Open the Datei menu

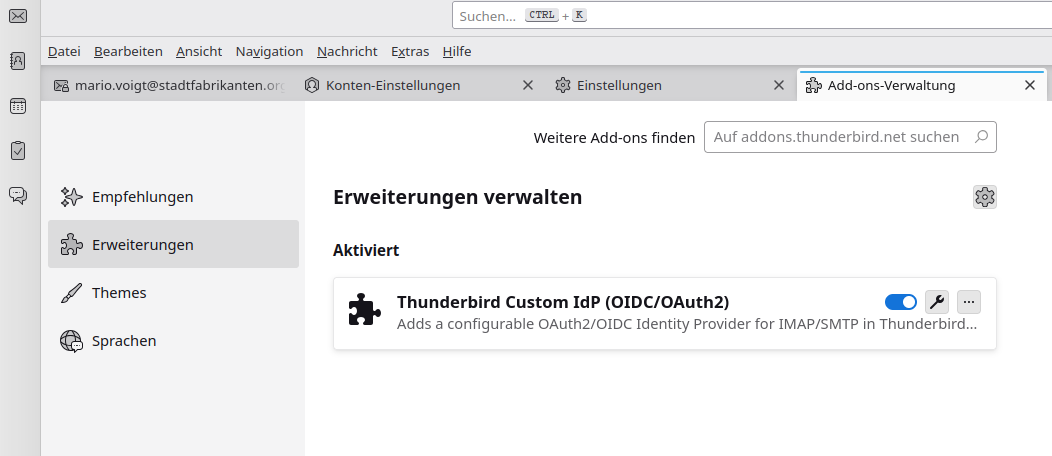click(x=64, y=51)
